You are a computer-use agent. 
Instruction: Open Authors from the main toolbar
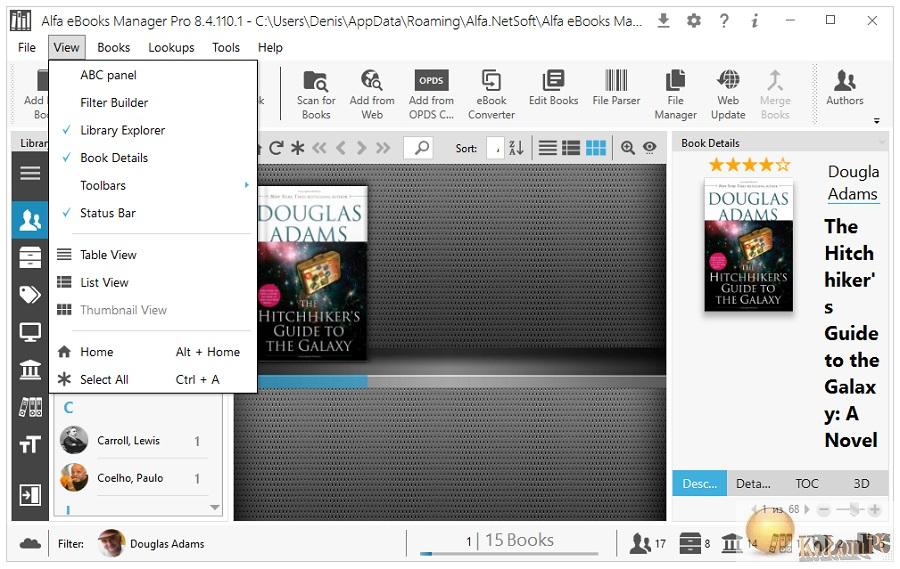point(844,88)
